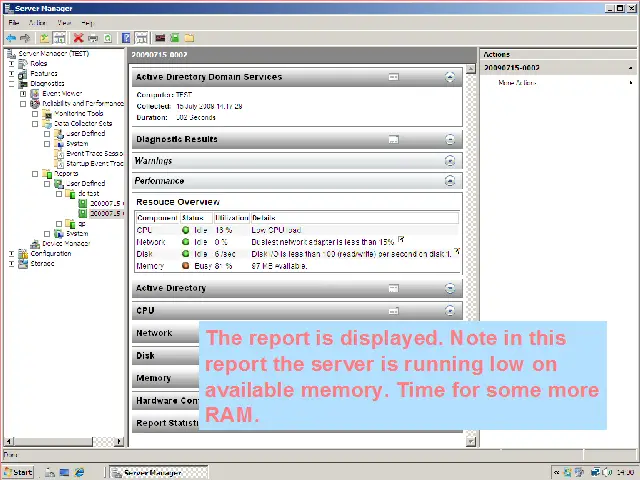Select Monitoring Tools in the tree
The width and height of the screenshot is (640, 480).
(x=78, y=114)
